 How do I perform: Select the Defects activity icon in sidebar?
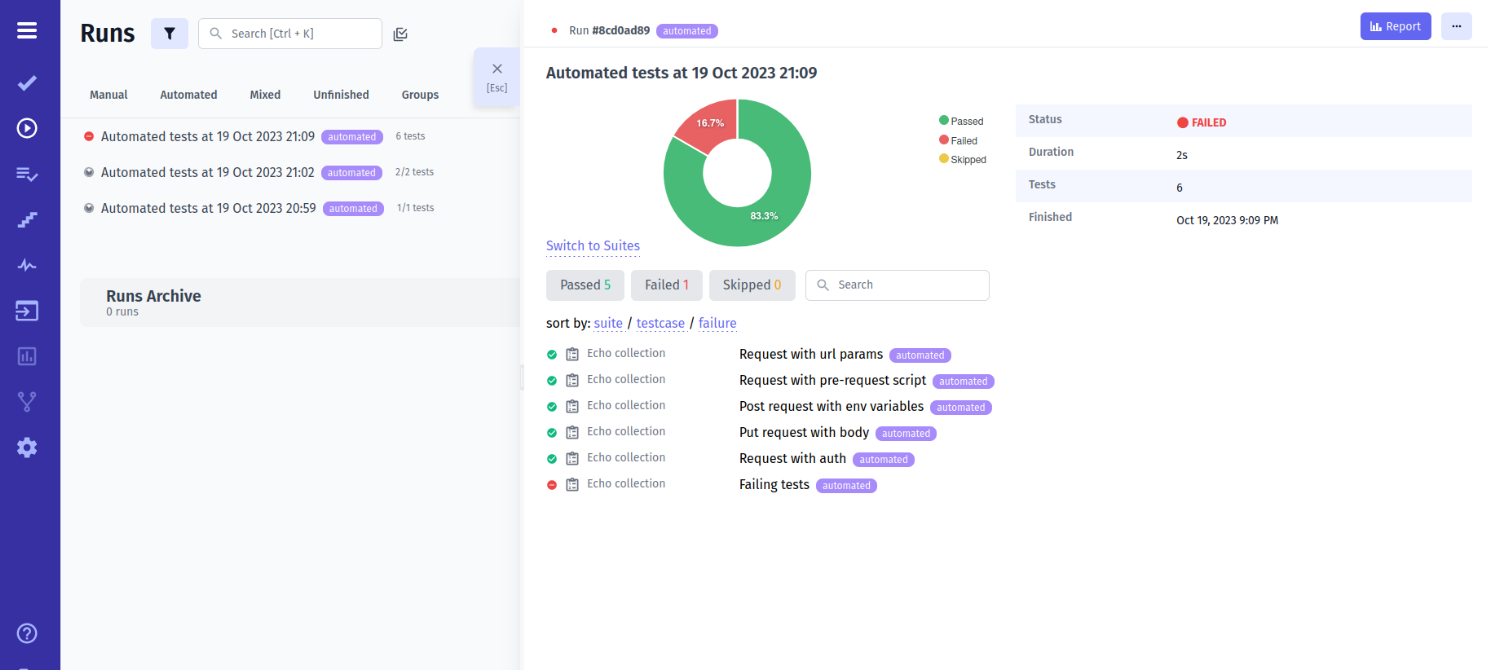pyautogui.click(x=27, y=265)
